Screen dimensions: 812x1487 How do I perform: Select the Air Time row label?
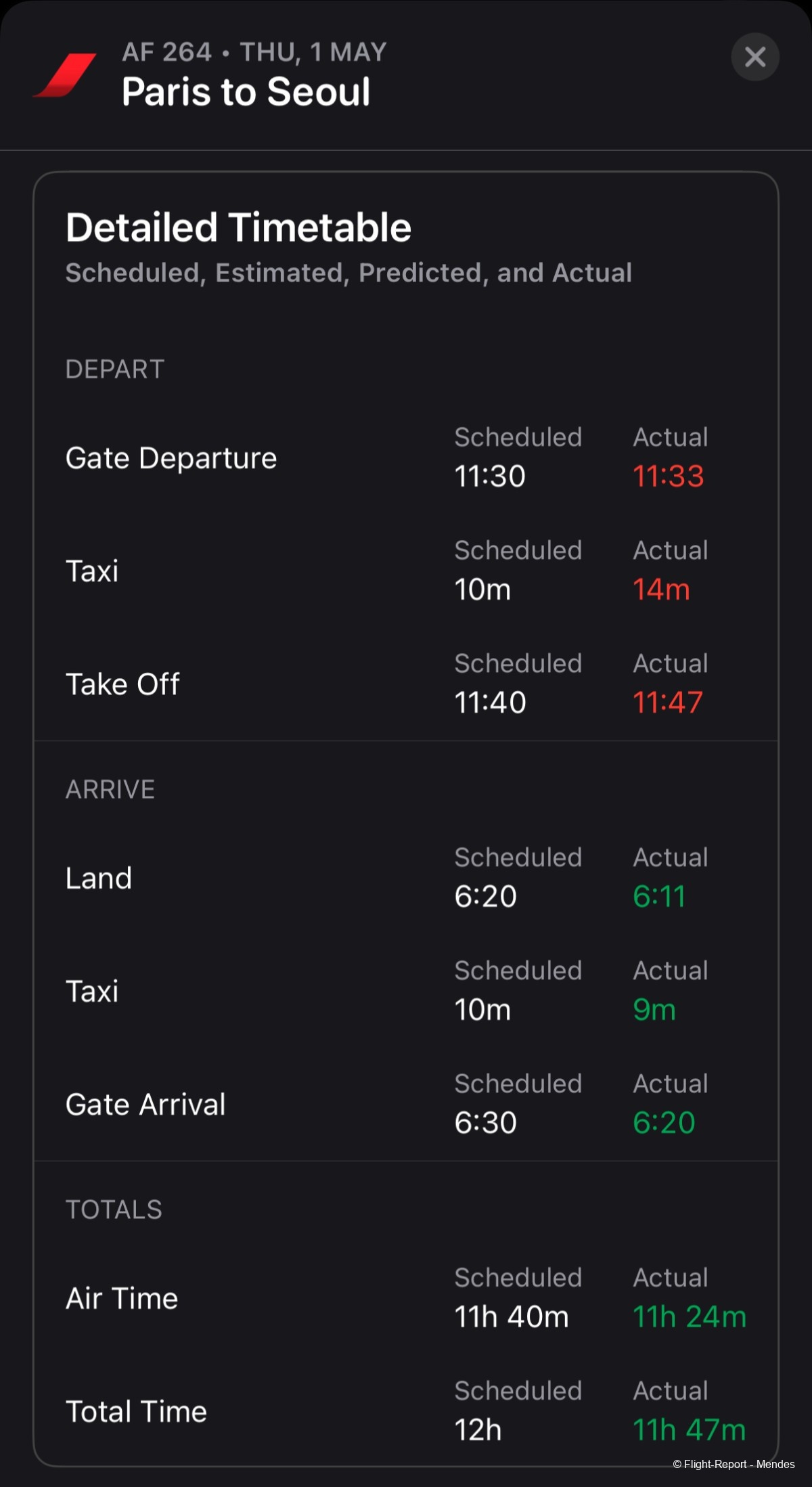click(x=122, y=1299)
